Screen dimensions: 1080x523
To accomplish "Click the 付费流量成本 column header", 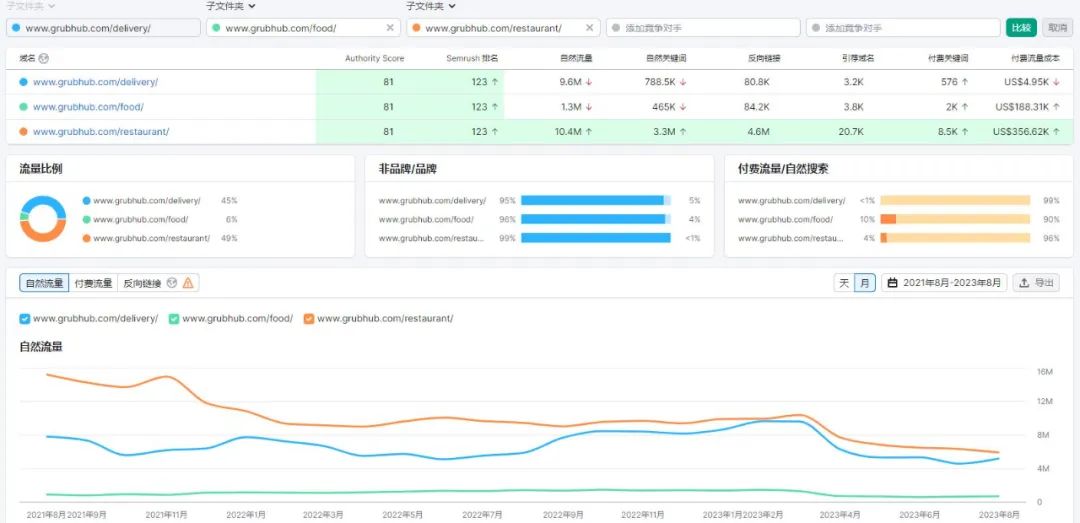I will pyautogui.click(x=1035, y=59).
